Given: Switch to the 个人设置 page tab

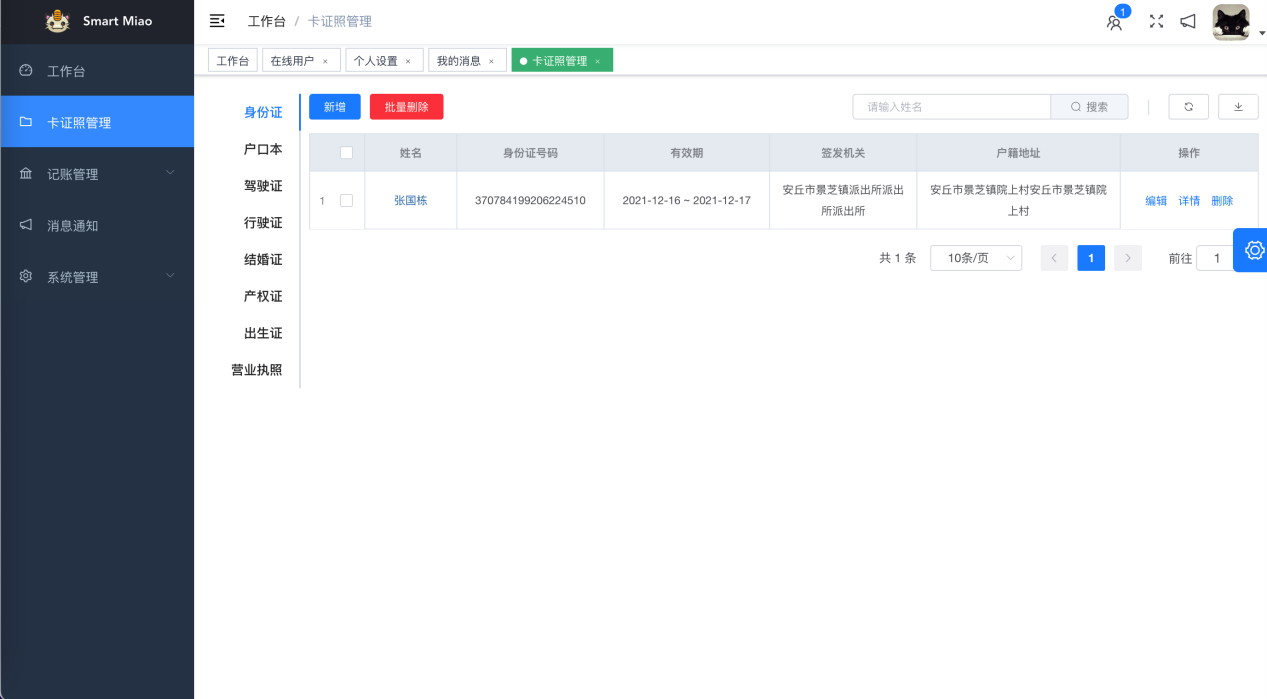Looking at the screenshot, I should pos(376,61).
